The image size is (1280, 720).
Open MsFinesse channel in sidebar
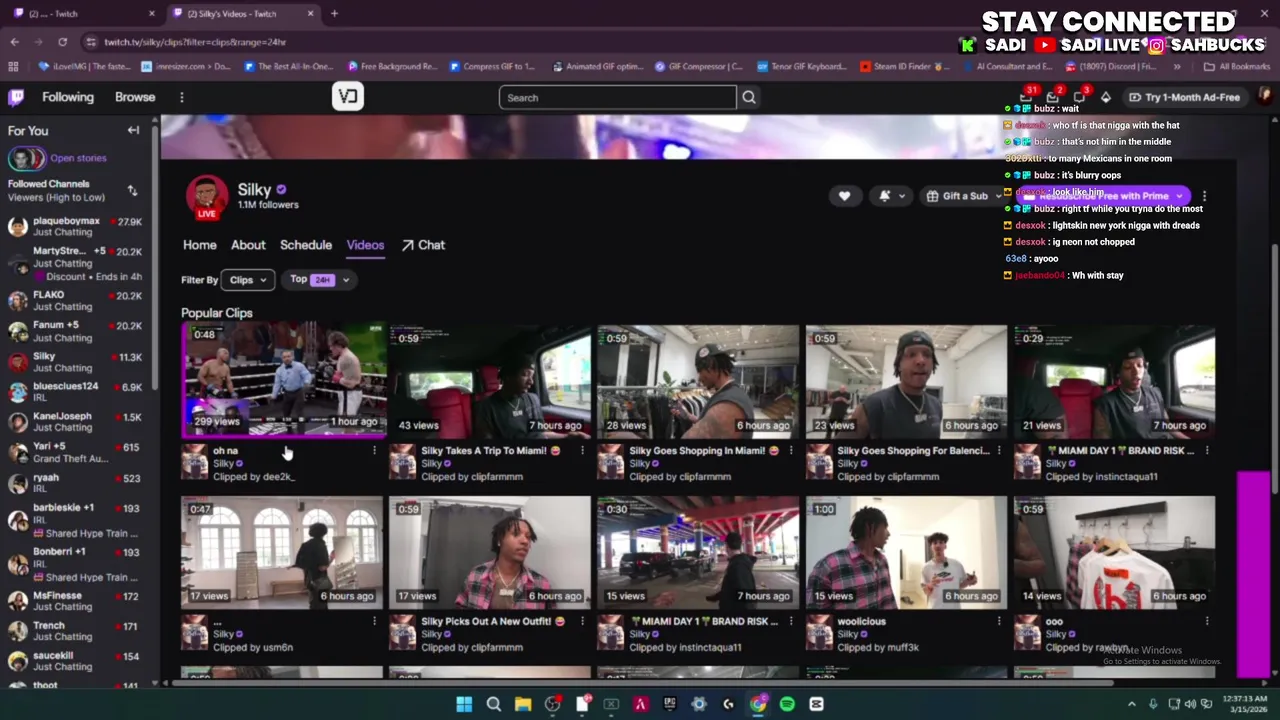tap(75, 600)
